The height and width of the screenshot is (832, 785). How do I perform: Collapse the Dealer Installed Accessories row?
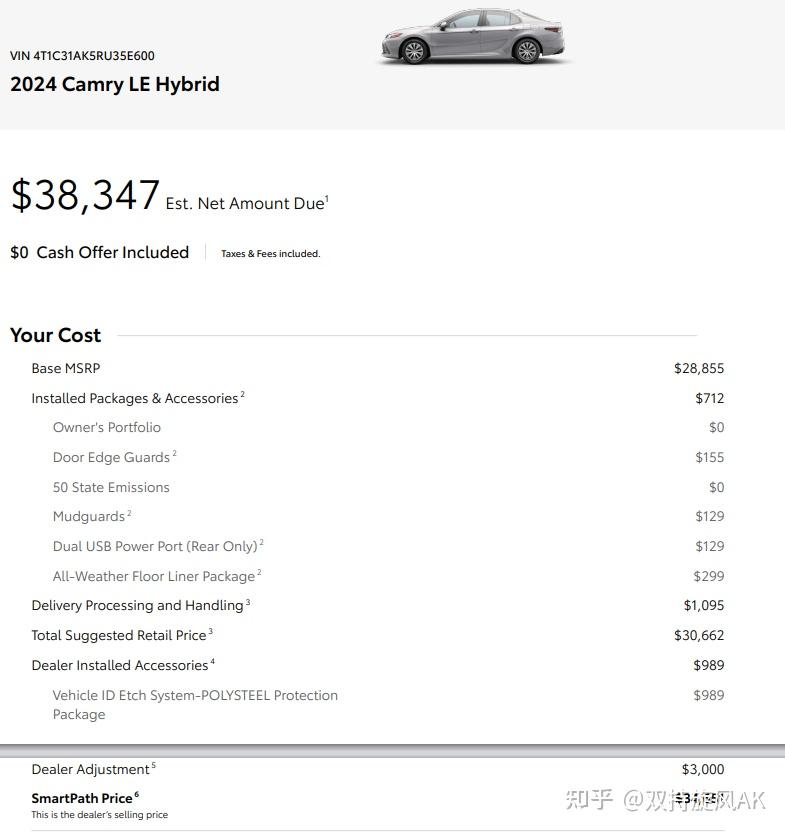click(x=377, y=665)
